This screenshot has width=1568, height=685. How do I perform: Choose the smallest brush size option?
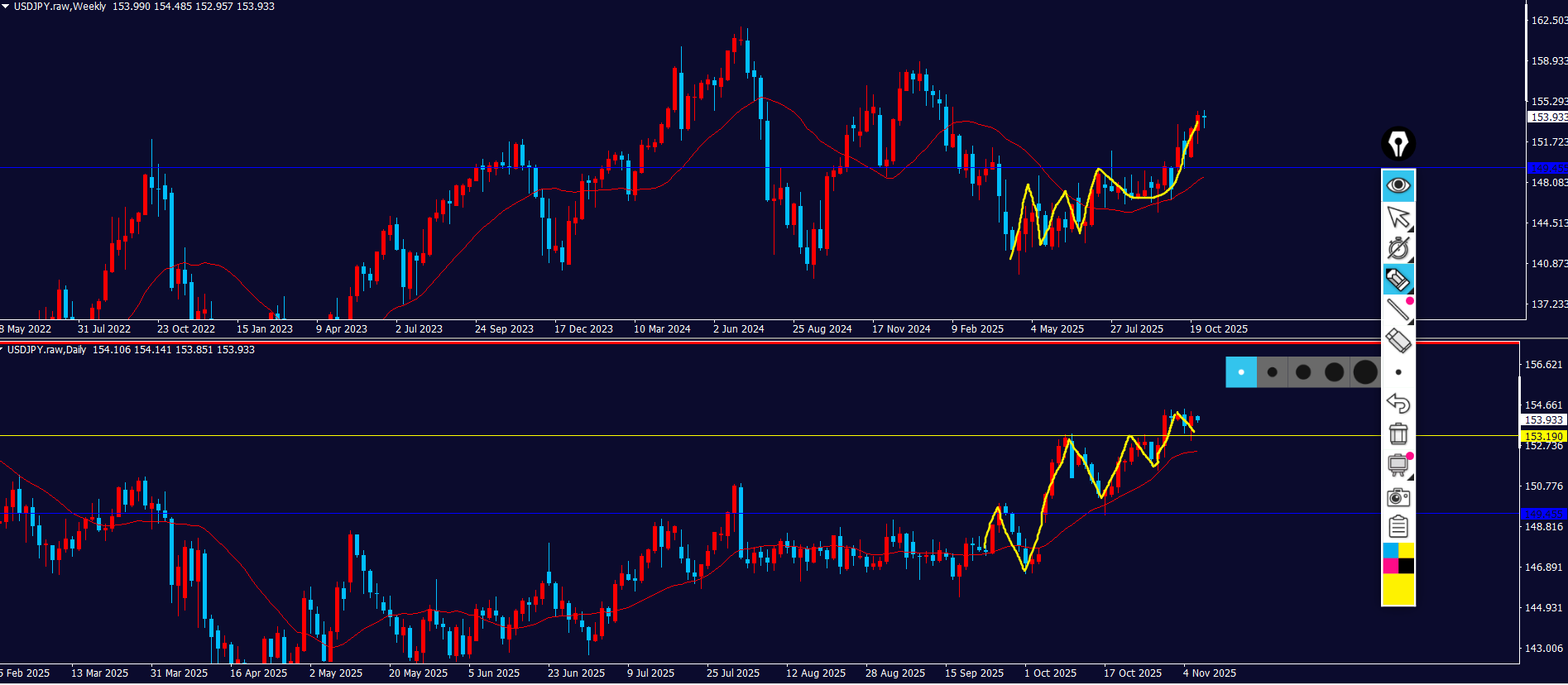click(x=1241, y=372)
